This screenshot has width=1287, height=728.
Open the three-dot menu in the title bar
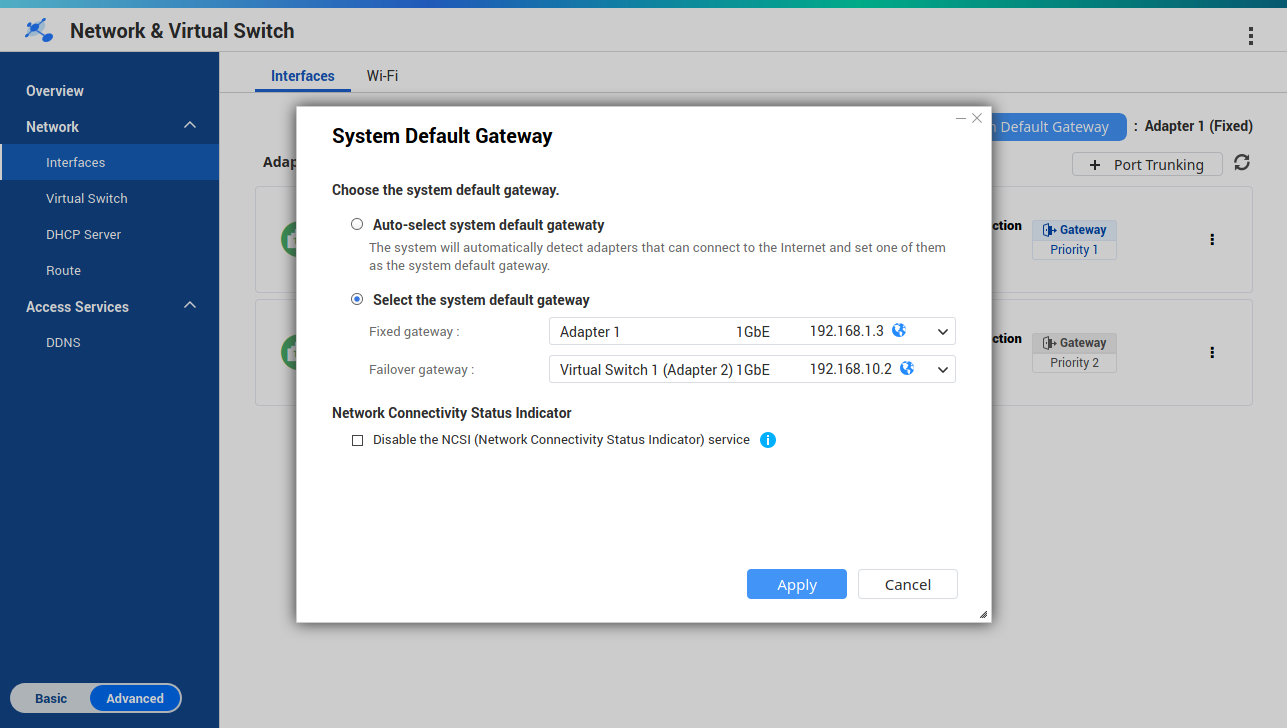tap(1250, 36)
